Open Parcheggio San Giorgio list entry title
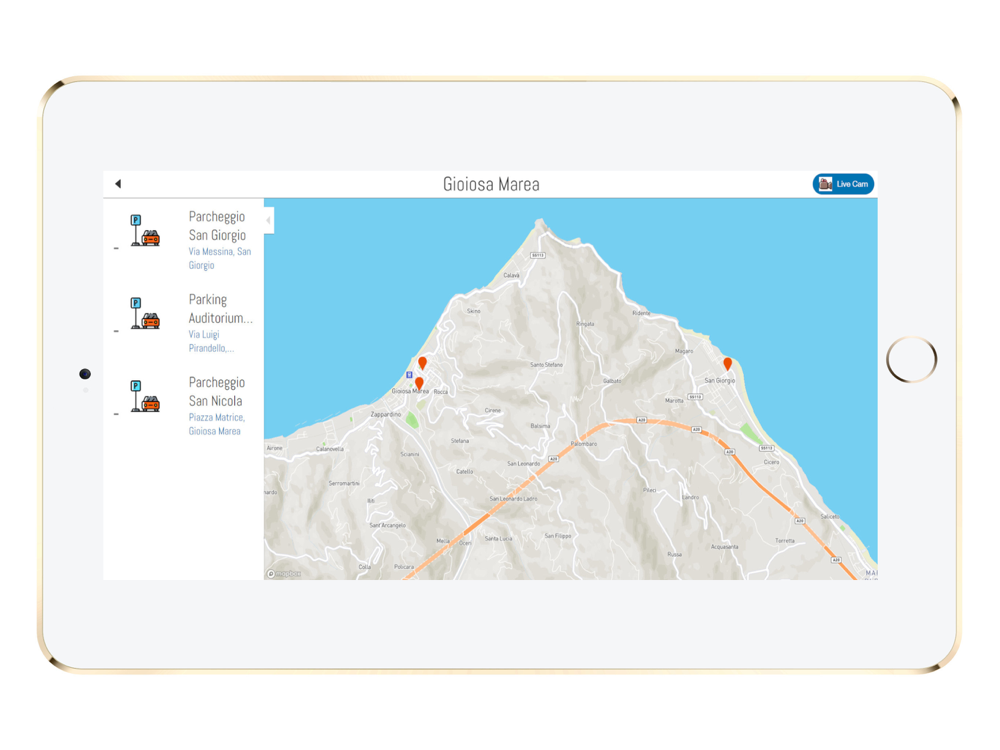Viewport: 1000px width, 750px height. [217, 226]
